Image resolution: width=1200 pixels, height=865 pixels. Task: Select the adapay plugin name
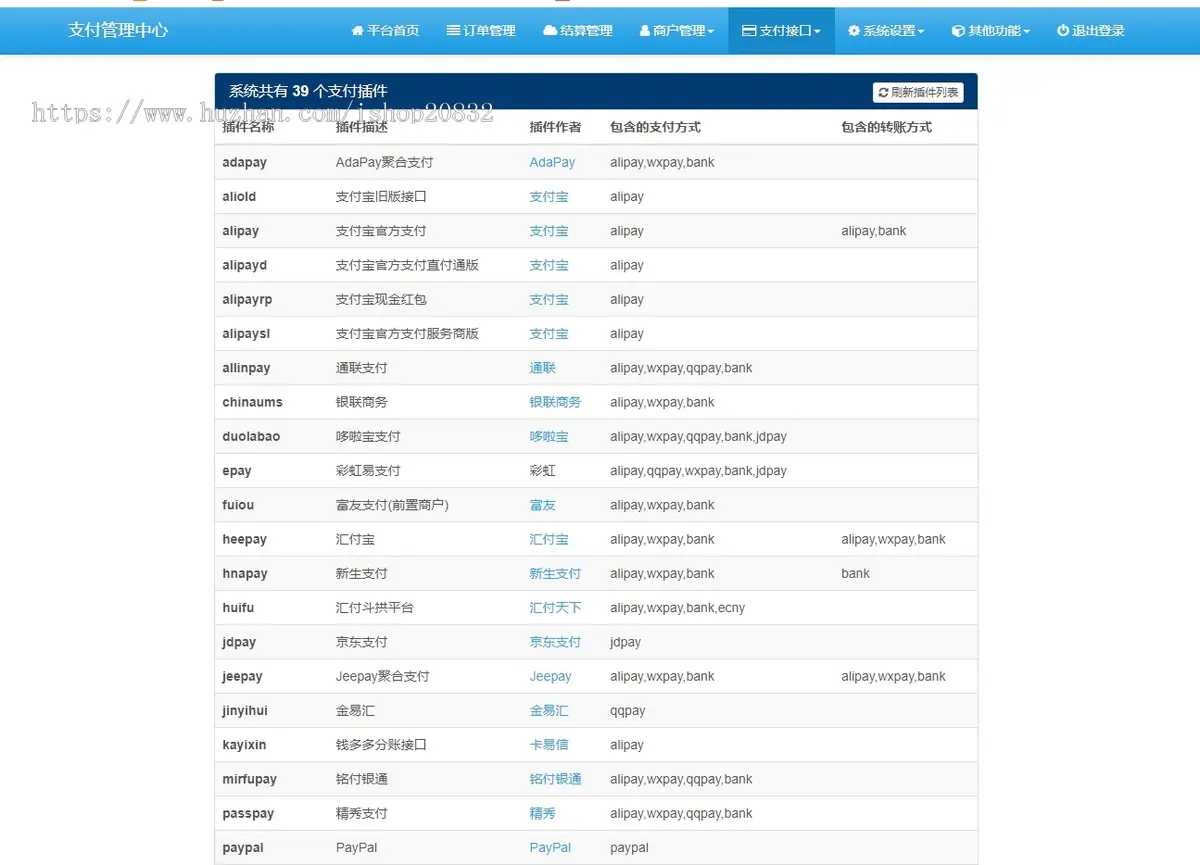244,162
